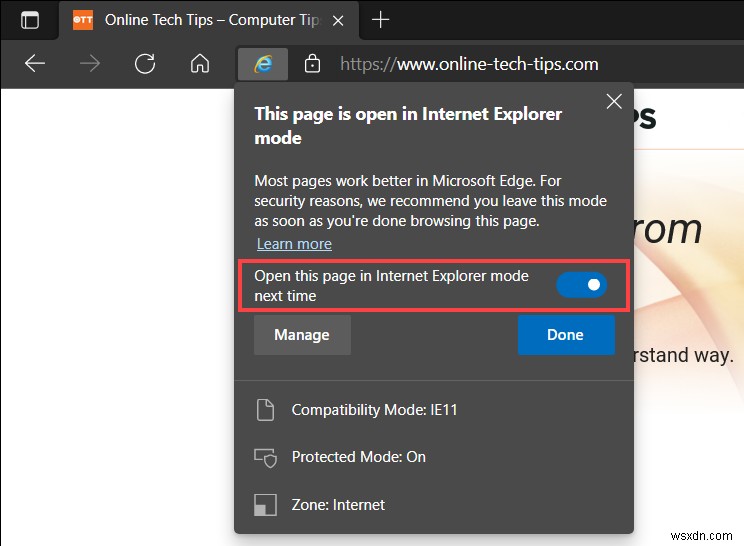The image size is (744, 546).
Task: Go to the home page icon
Action: (x=200, y=64)
